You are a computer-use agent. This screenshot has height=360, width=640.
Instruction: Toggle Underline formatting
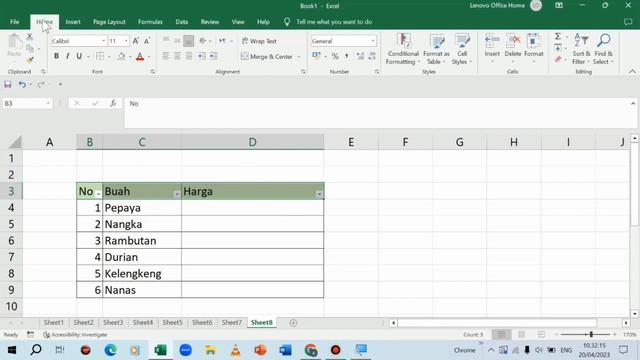[79, 56]
